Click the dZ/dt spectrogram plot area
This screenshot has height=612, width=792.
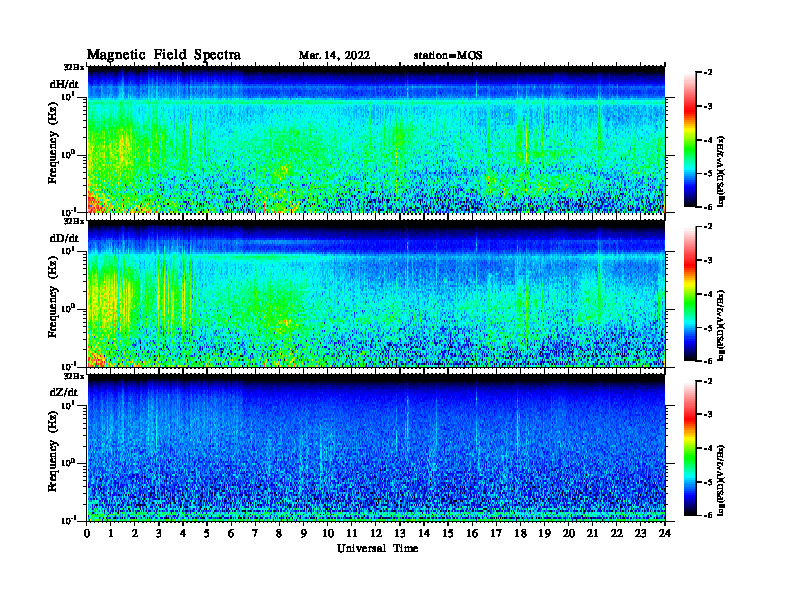(376, 448)
